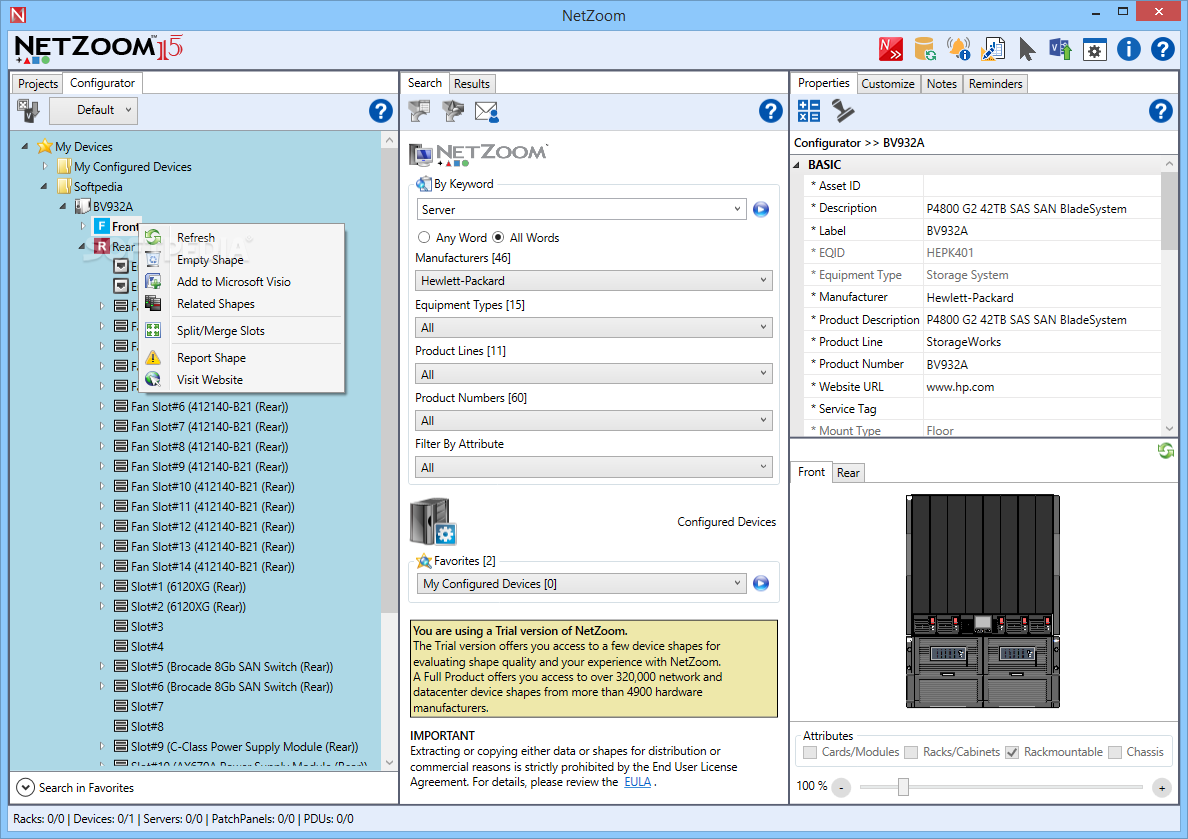Open the settings window icon in top toolbar

pyautogui.click(x=1094, y=50)
